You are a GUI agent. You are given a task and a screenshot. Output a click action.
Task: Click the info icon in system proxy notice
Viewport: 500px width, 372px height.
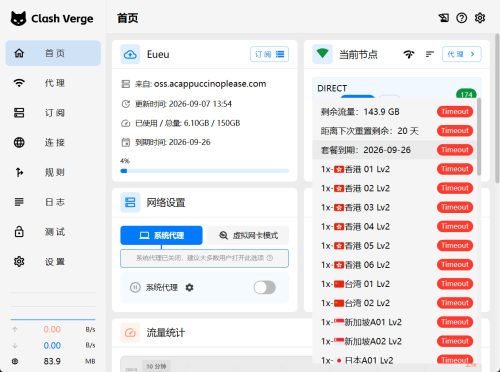click(x=270, y=258)
